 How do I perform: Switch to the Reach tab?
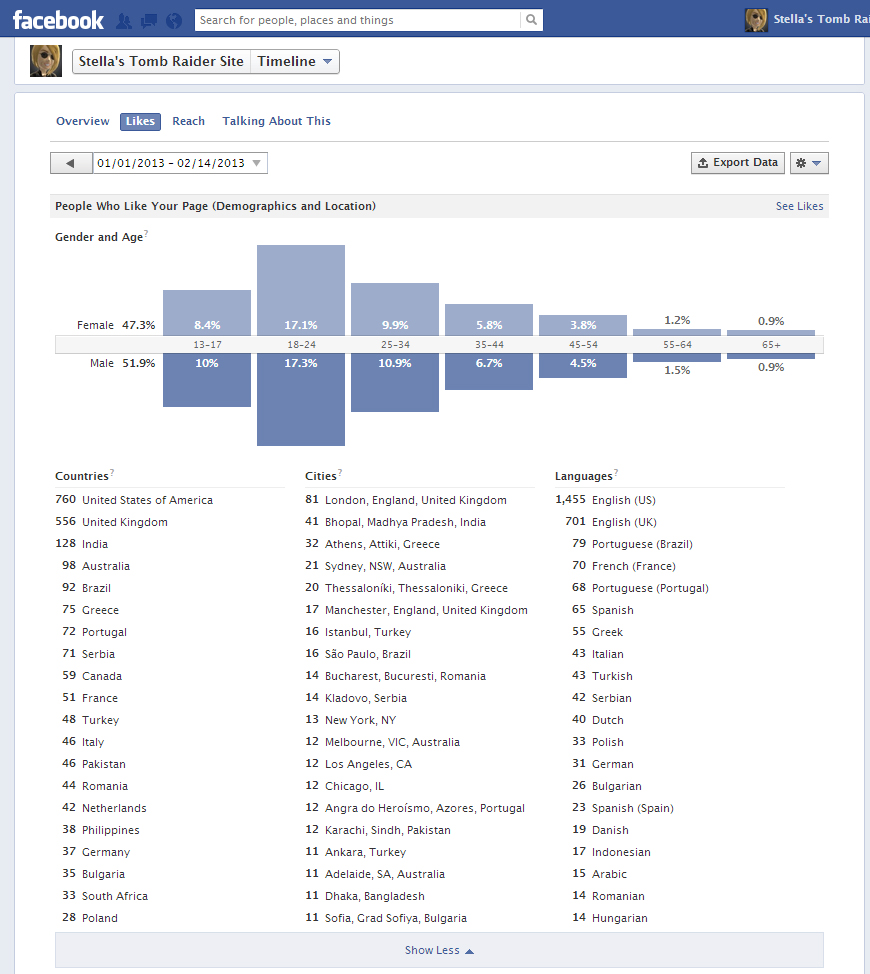tap(188, 121)
